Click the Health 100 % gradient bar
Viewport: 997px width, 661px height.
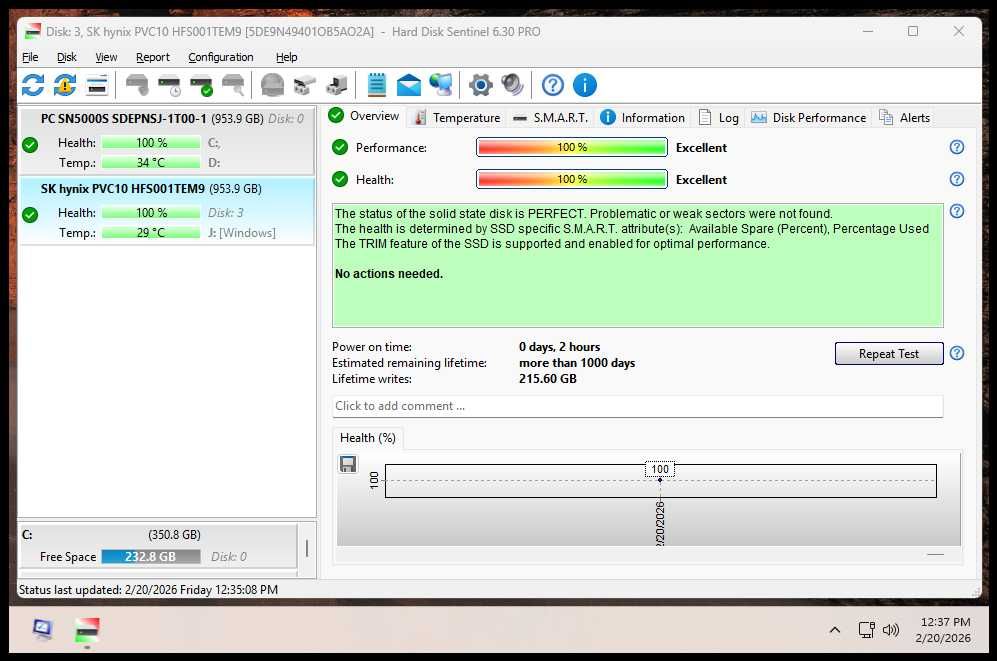coord(572,179)
